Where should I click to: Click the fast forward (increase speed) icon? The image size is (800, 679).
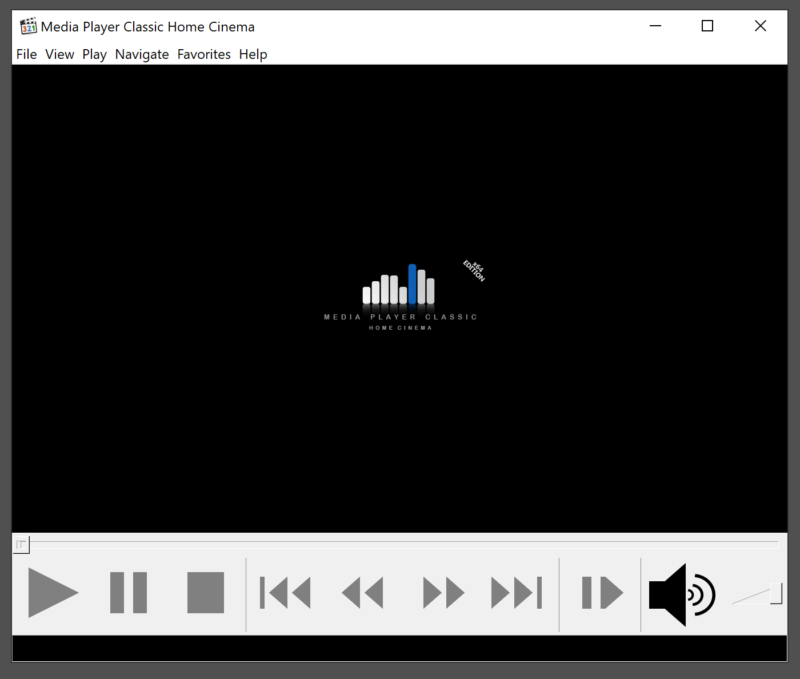click(x=443, y=593)
